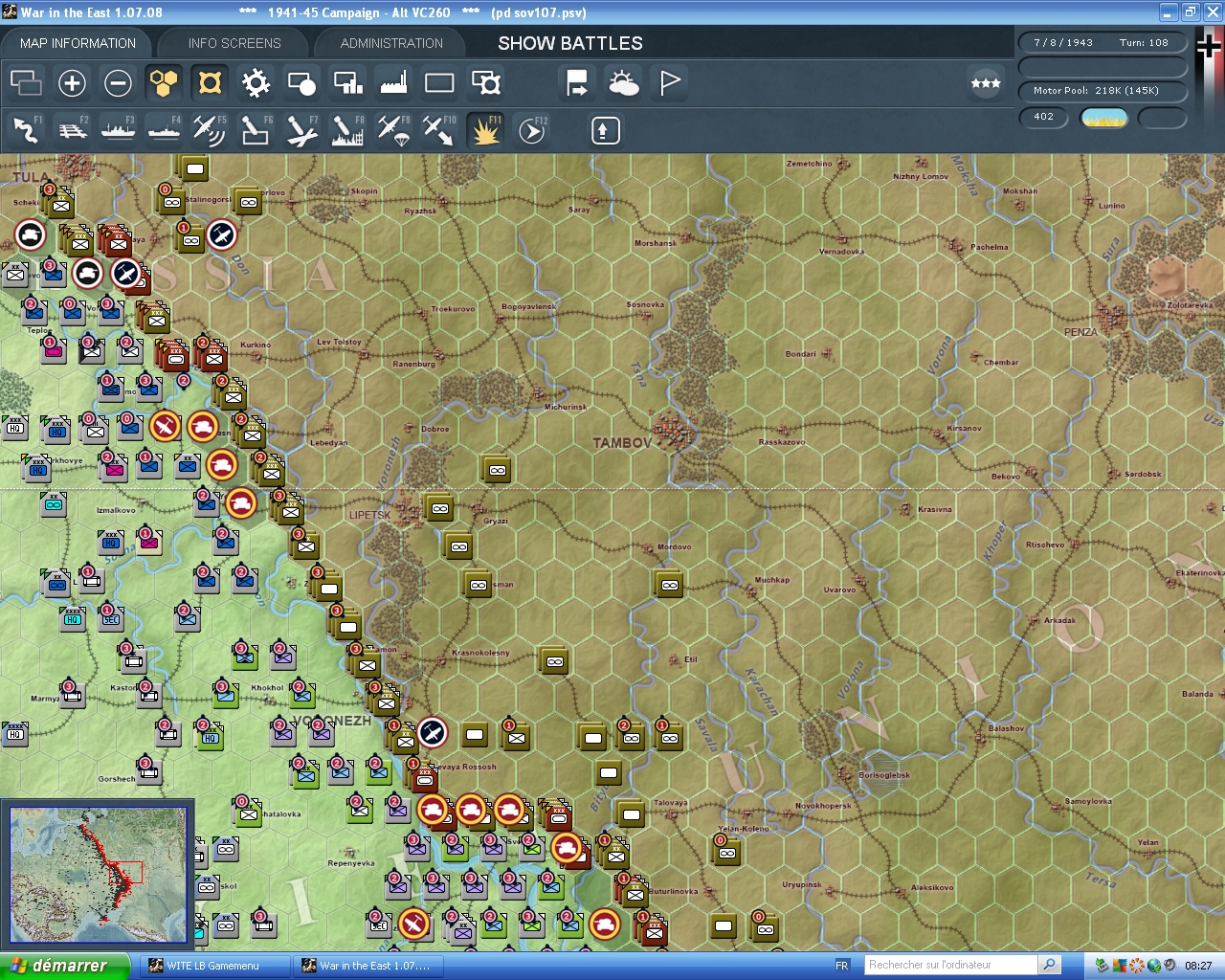Click the desktop search magnifier button
The height and width of the screenshot is (980, 1225).
[x=1050, y=965]
